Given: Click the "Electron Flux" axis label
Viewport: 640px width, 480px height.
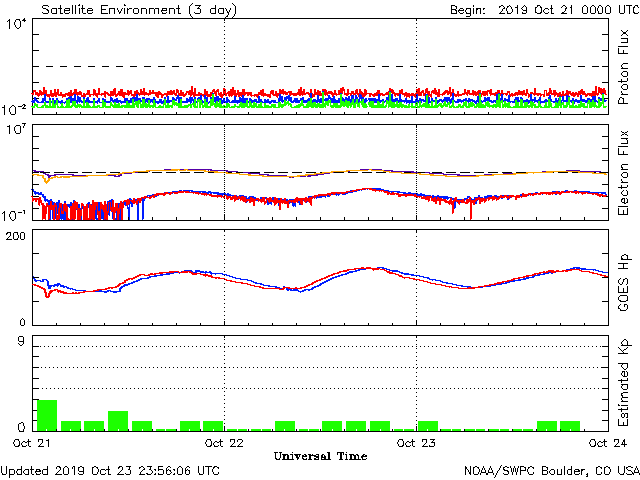Looking at the screenshot, I should pyautogui.click(x=623, y=173).
